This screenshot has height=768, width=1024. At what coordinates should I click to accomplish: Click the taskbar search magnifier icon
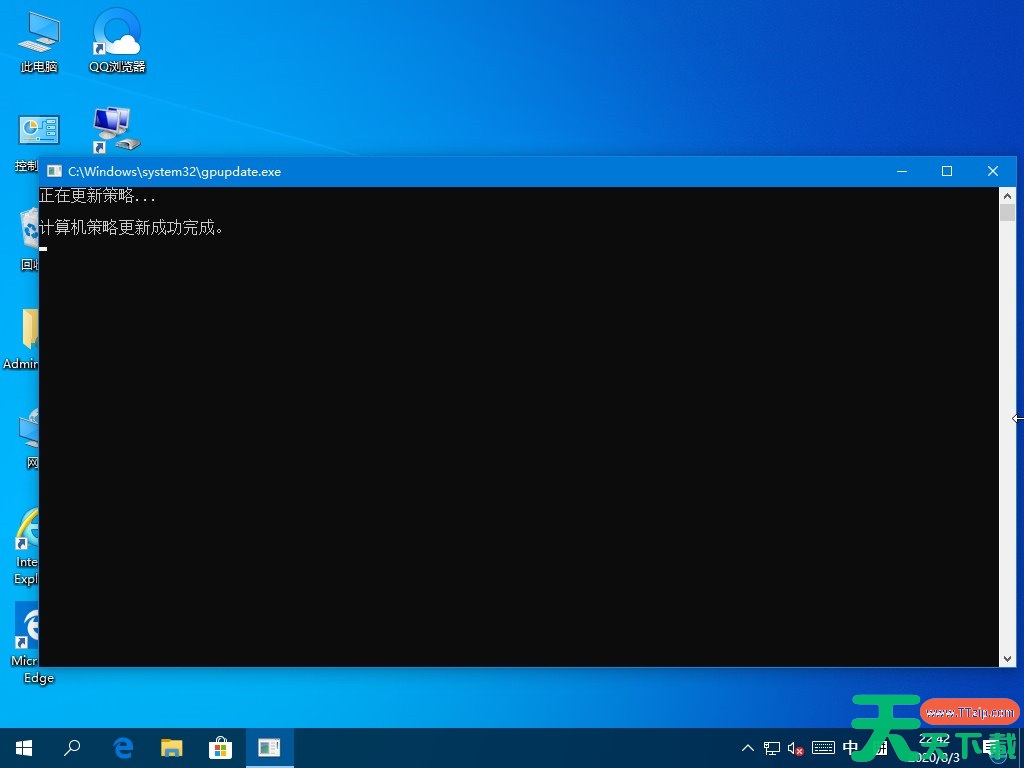point(72,748)
